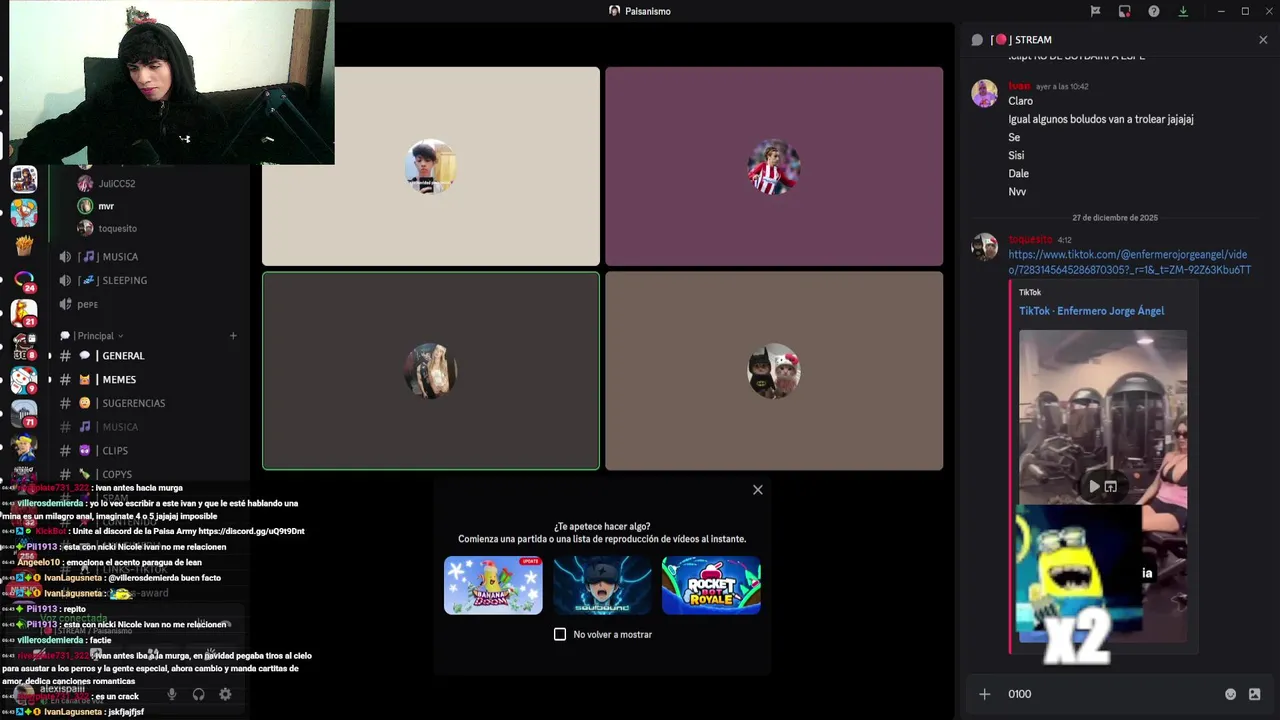This screenshot has height=720, width=1280.
Task: Open the muted MUSICA text channel
Action: (x=148, y=427)
